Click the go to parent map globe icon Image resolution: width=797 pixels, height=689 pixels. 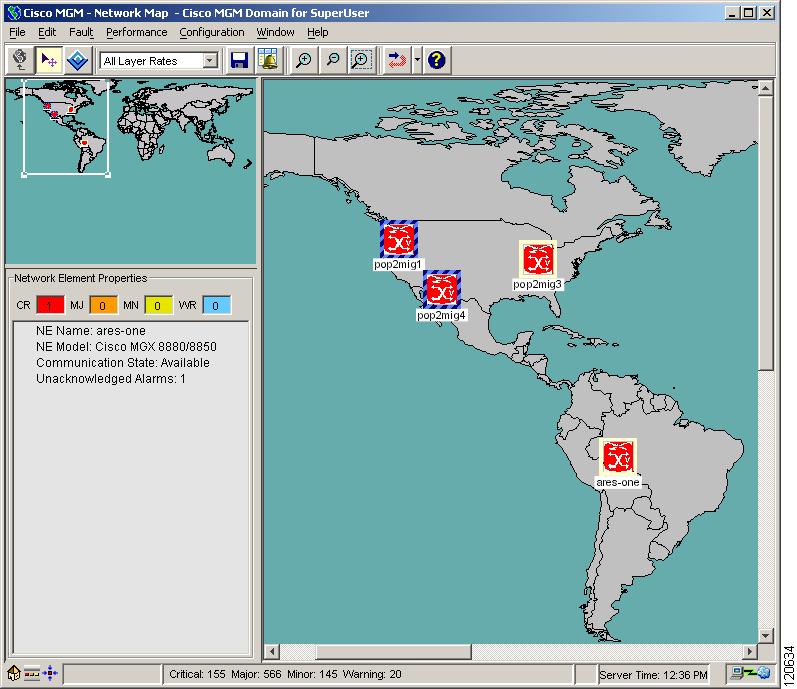tap(20, 60)
